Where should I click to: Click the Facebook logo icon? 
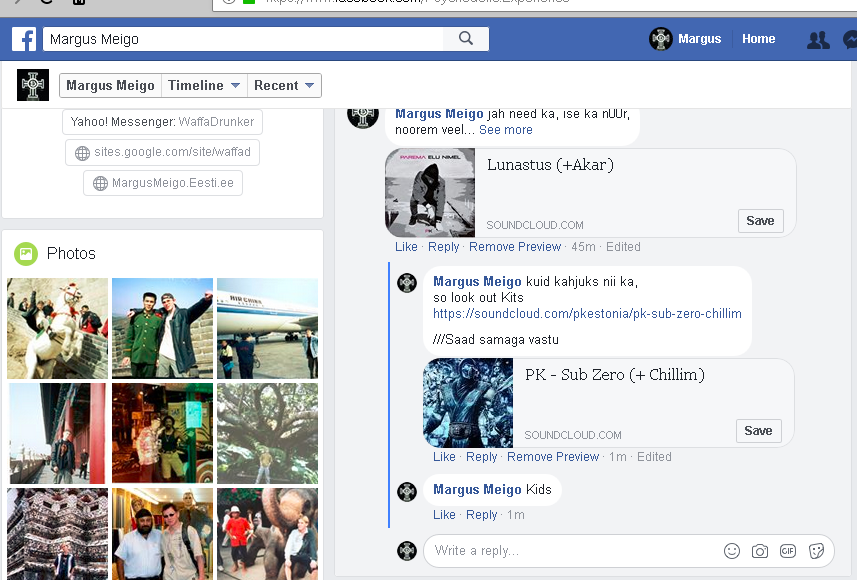tap(24, 39)
